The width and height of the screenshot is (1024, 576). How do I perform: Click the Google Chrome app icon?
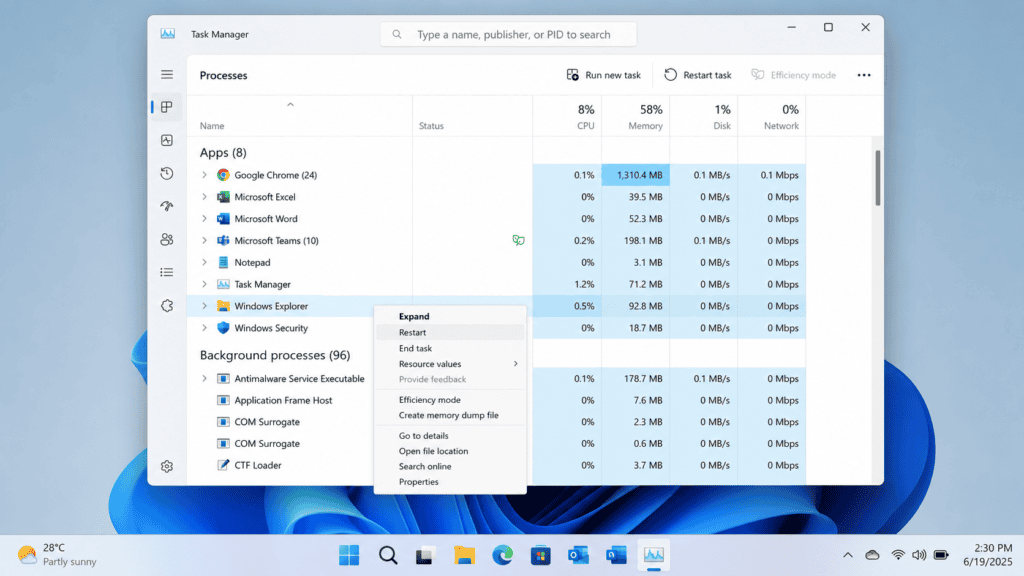pyautogui.click(x=223, y=175)
